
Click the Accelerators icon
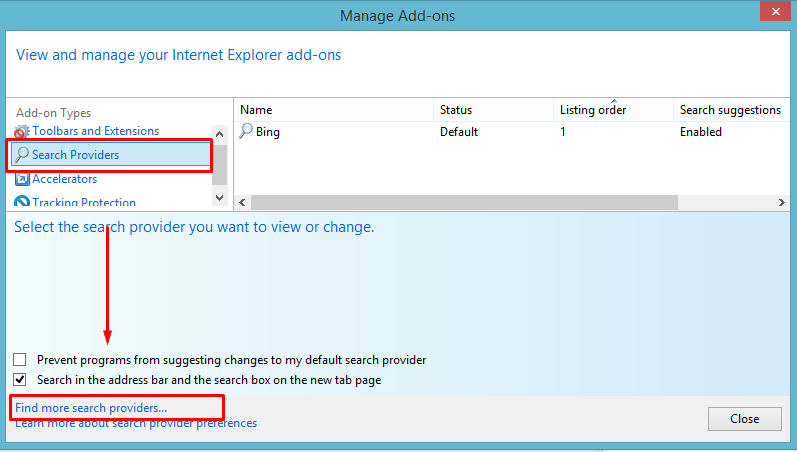pyautogui.click(x=22, y=179)
